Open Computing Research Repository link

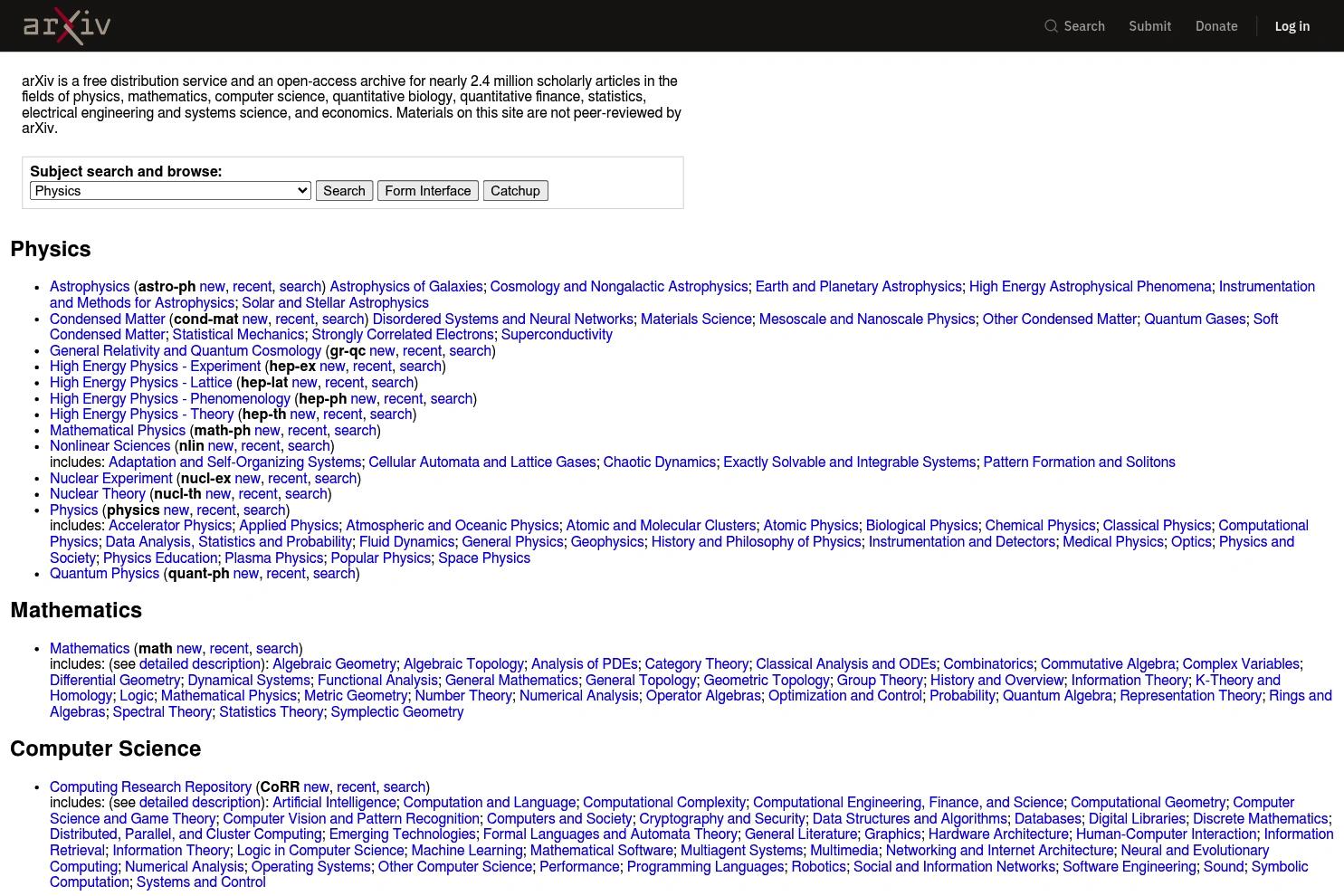[x=150, y=787]
